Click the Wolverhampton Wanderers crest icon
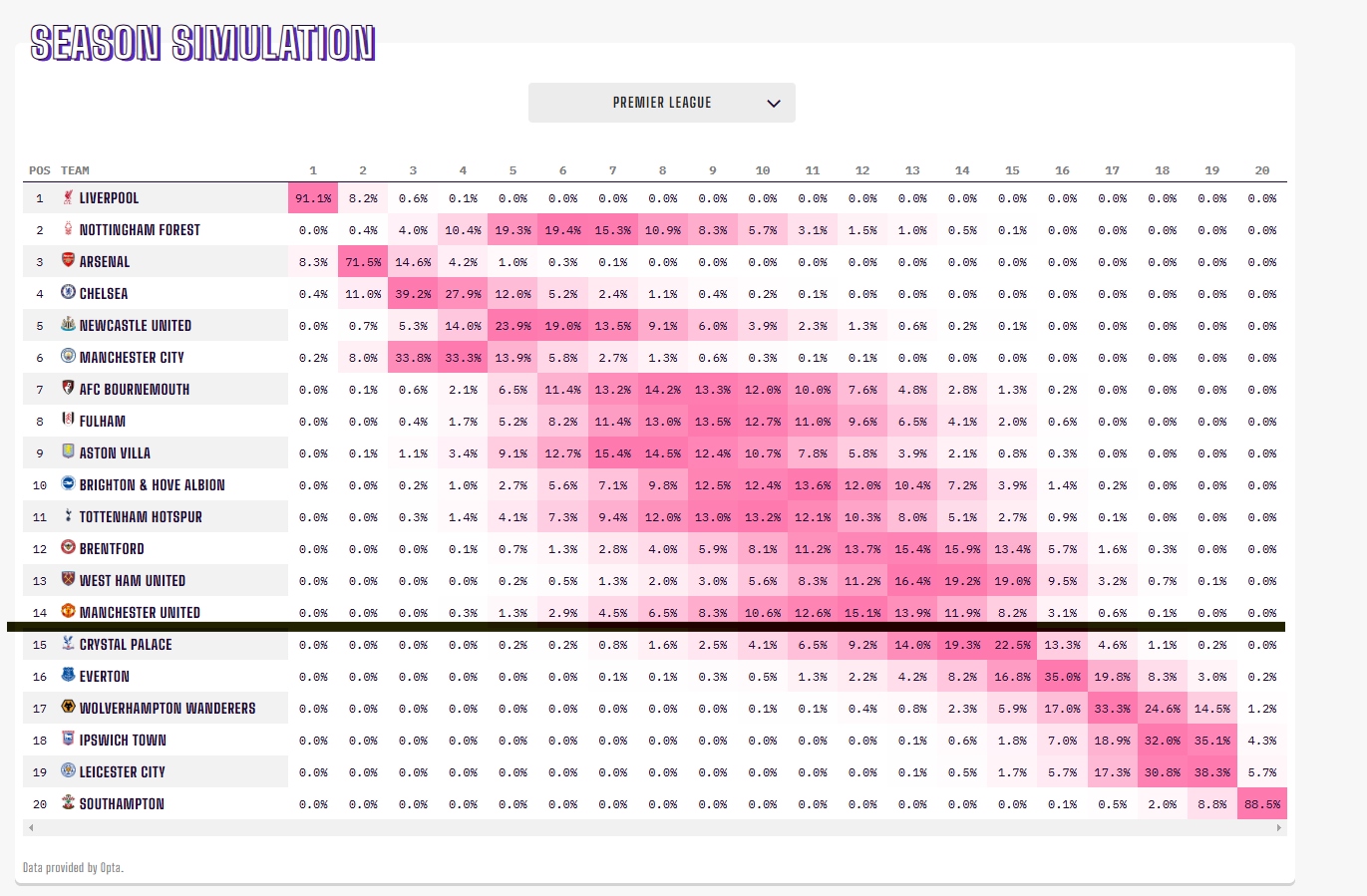This screenshot has width=1367, height=896. click(68, 709)
